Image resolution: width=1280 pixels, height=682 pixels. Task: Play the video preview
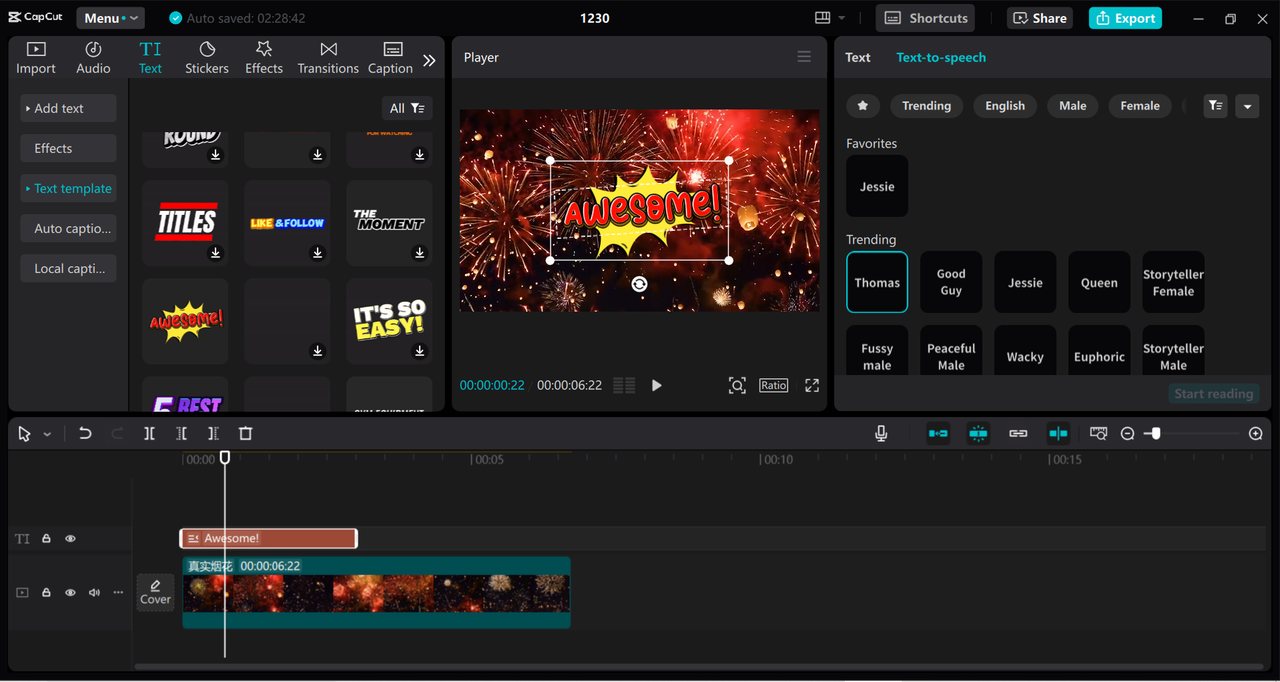657,385
